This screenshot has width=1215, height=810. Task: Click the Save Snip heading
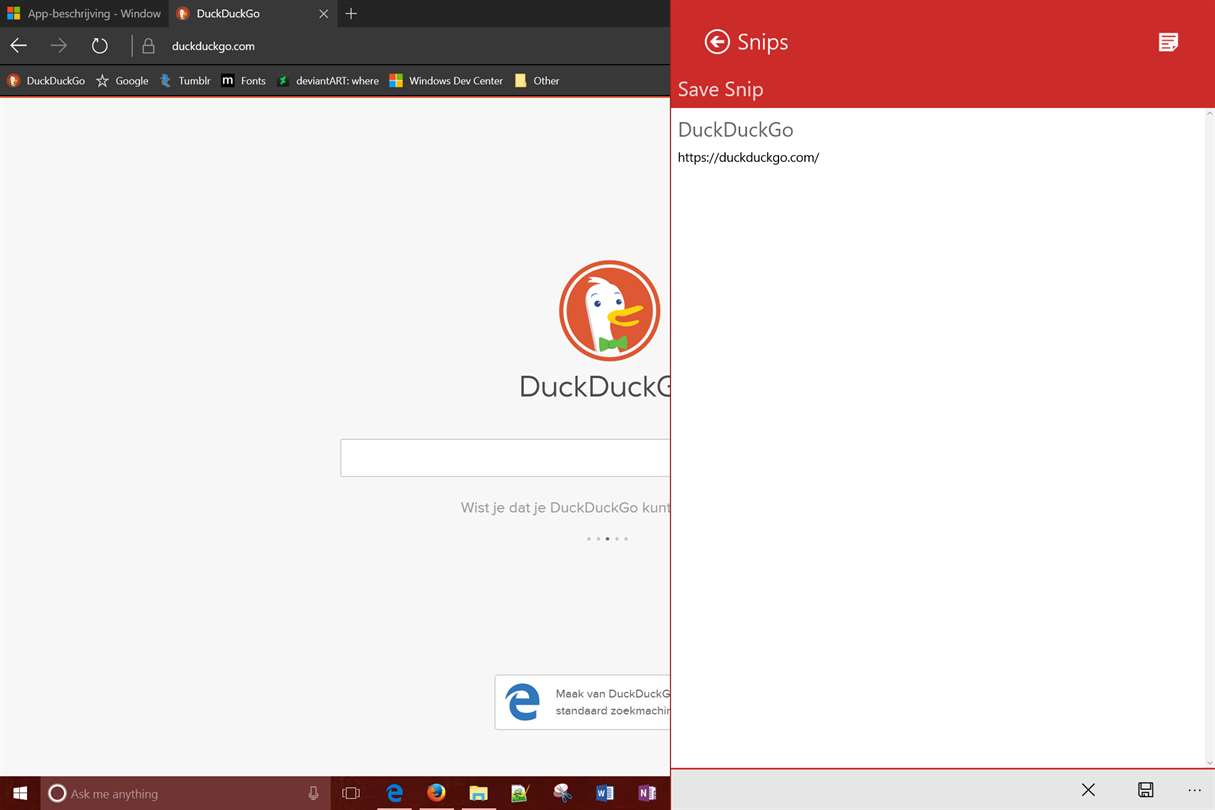[720, 89]
